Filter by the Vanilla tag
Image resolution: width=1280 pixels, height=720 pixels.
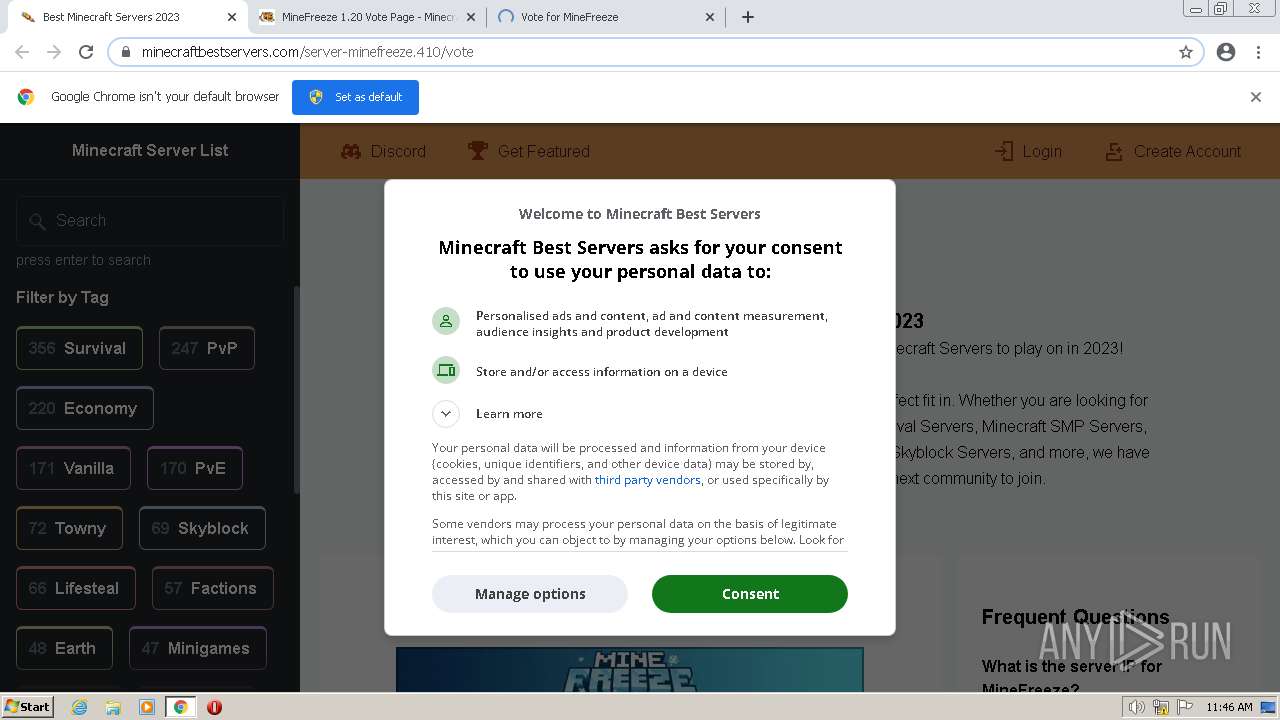pos(73,468)
